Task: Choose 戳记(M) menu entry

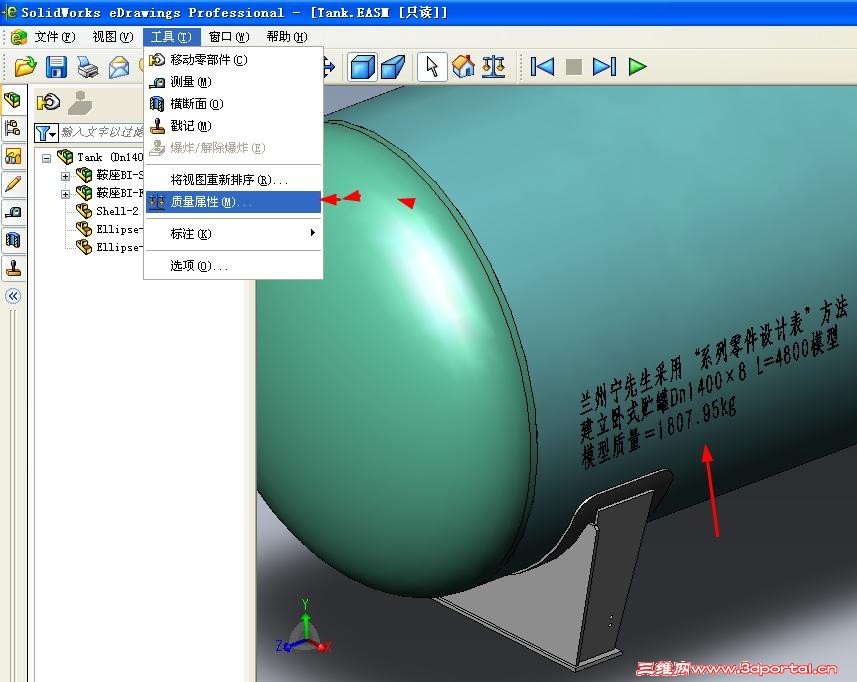Action: pyautogui.click(x=233, y=126)
